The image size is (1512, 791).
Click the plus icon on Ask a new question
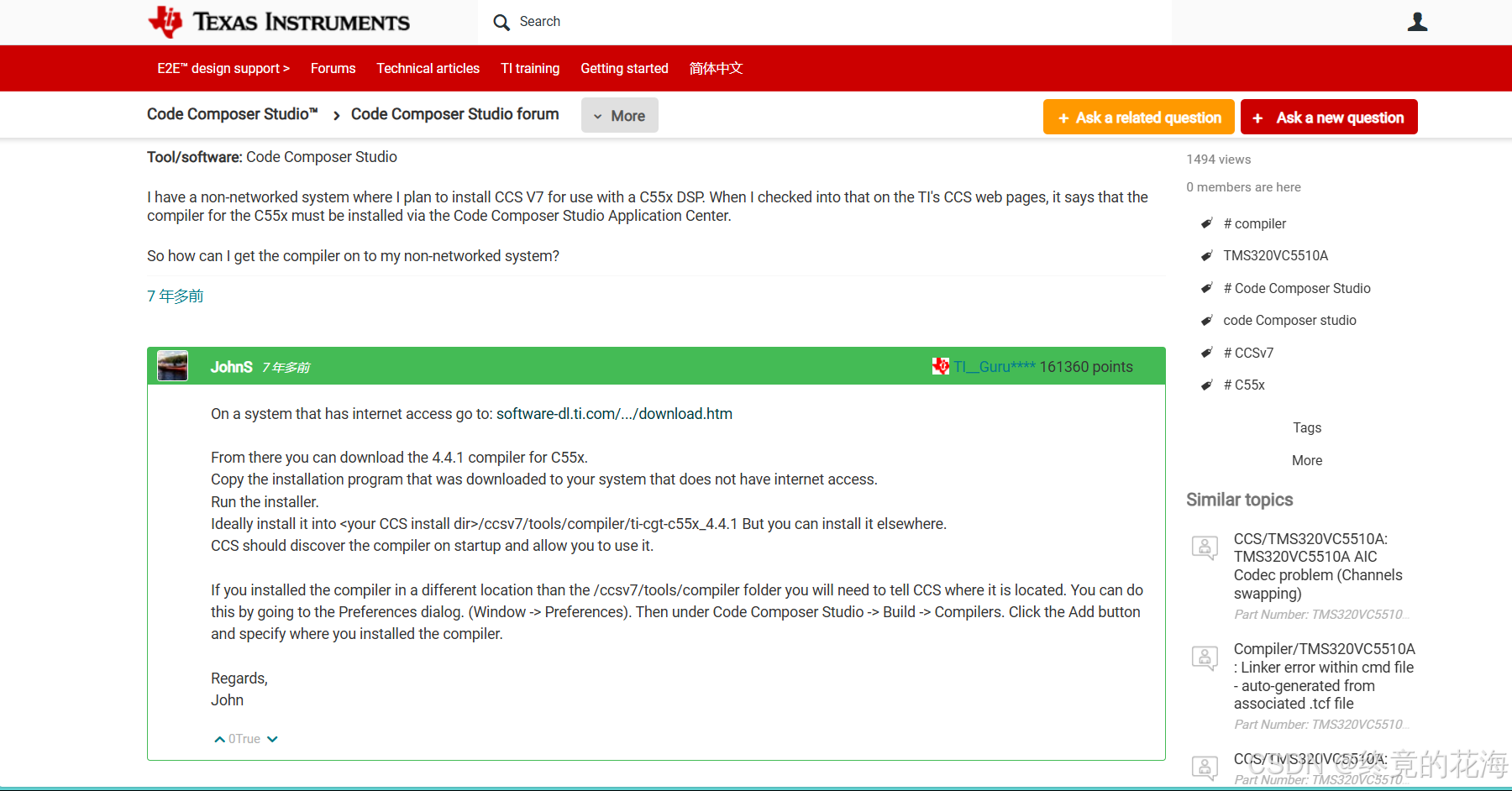point(1257,118)
